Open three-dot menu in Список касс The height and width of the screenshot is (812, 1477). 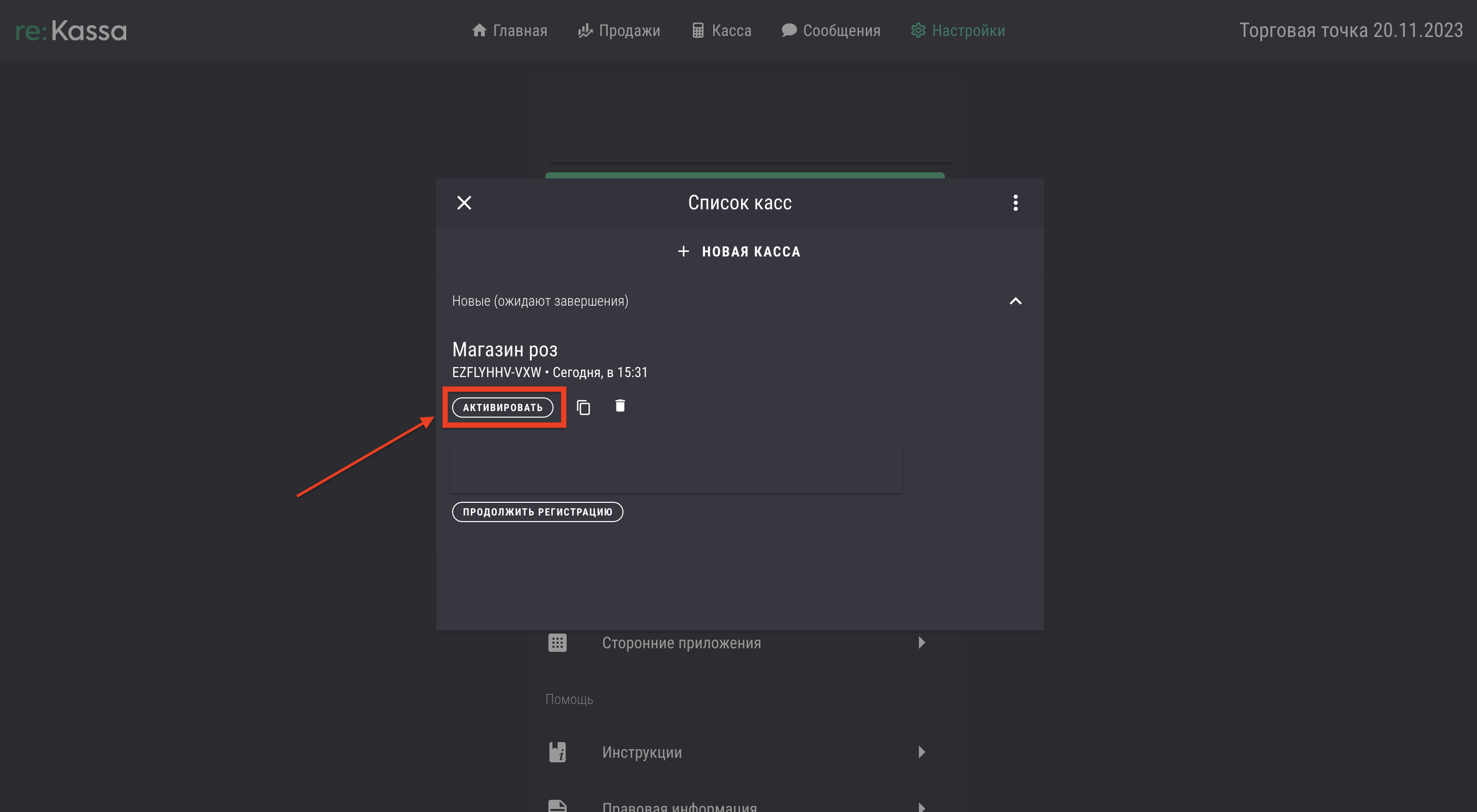point(1015,202)
